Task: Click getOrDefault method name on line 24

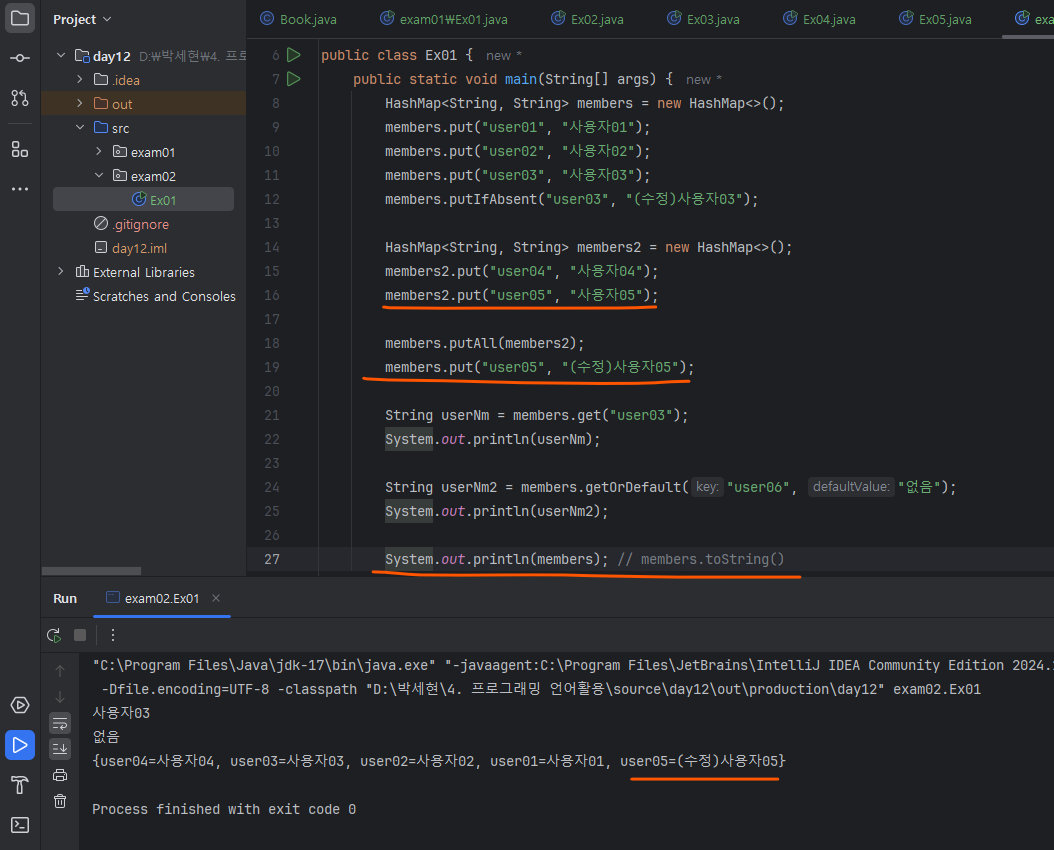Action: click(x=633, y=487)
